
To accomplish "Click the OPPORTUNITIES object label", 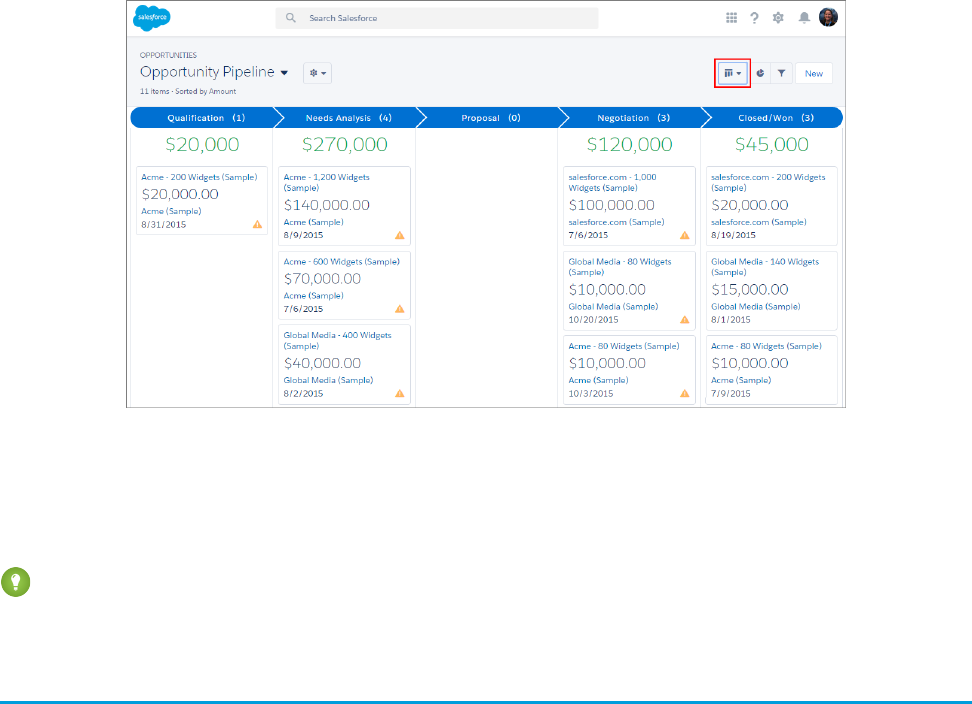I will (x=168, y=55).
